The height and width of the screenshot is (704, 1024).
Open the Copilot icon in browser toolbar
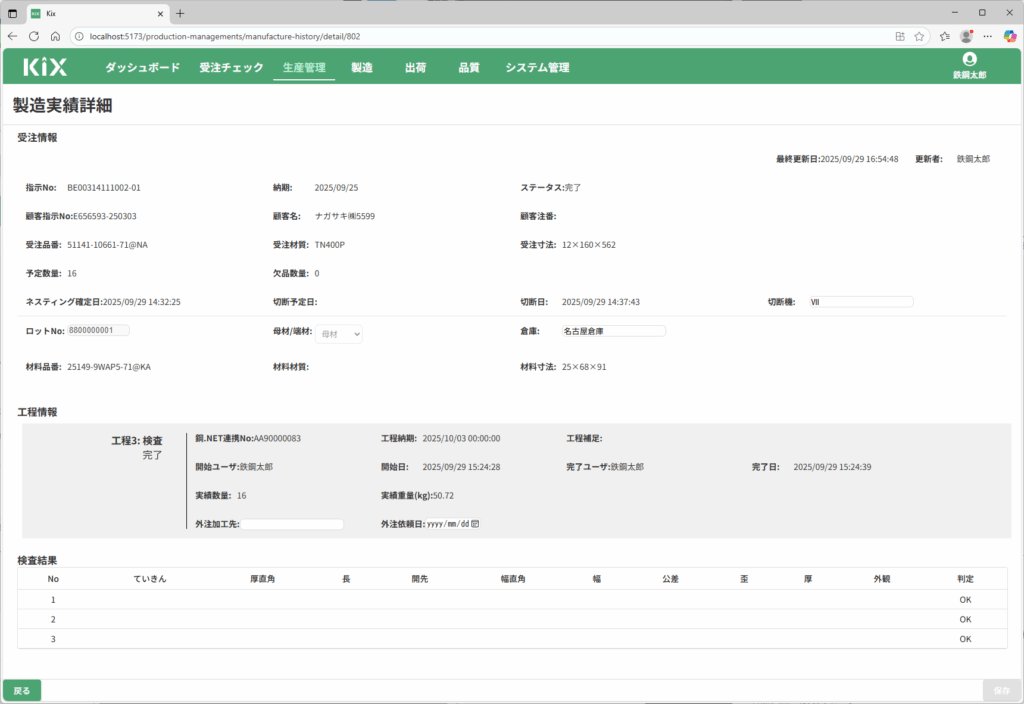point(1010,36)
